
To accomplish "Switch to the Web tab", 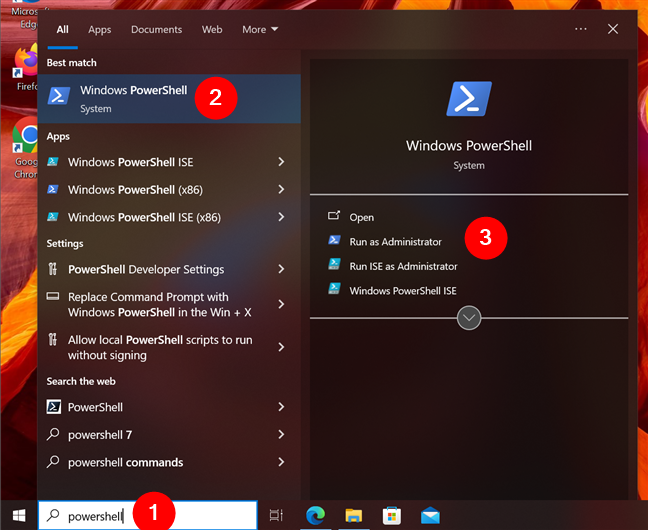I will (x=212, y=29).
